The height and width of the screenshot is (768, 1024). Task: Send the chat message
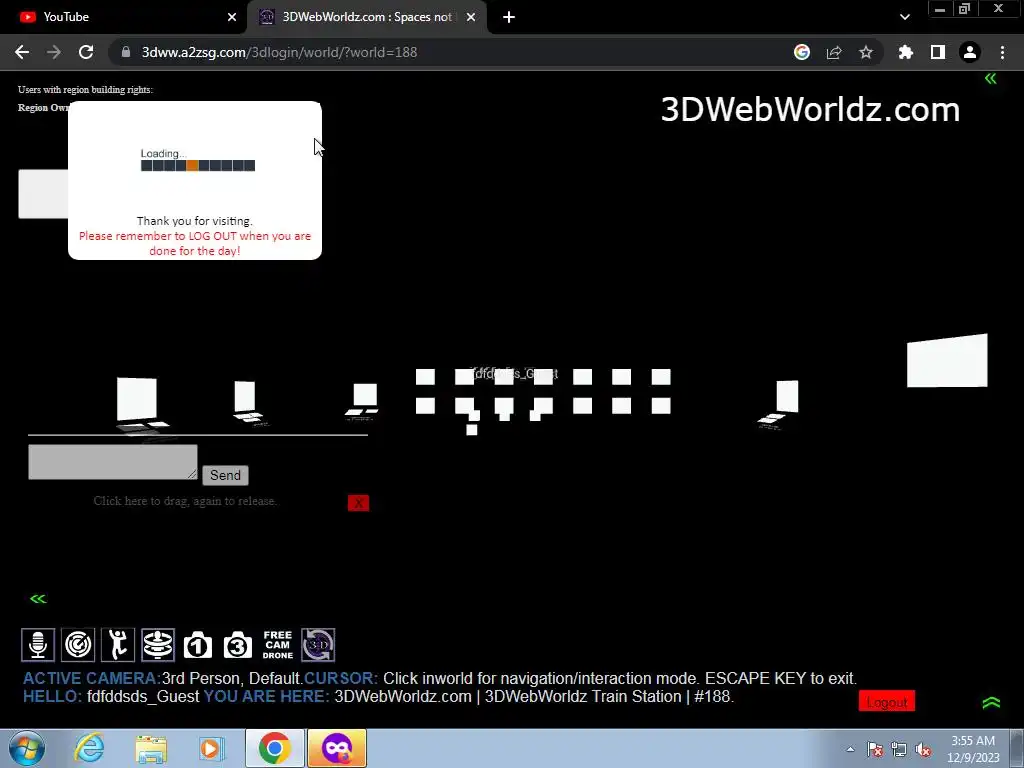pyautogui.click(x=225, y=475)
